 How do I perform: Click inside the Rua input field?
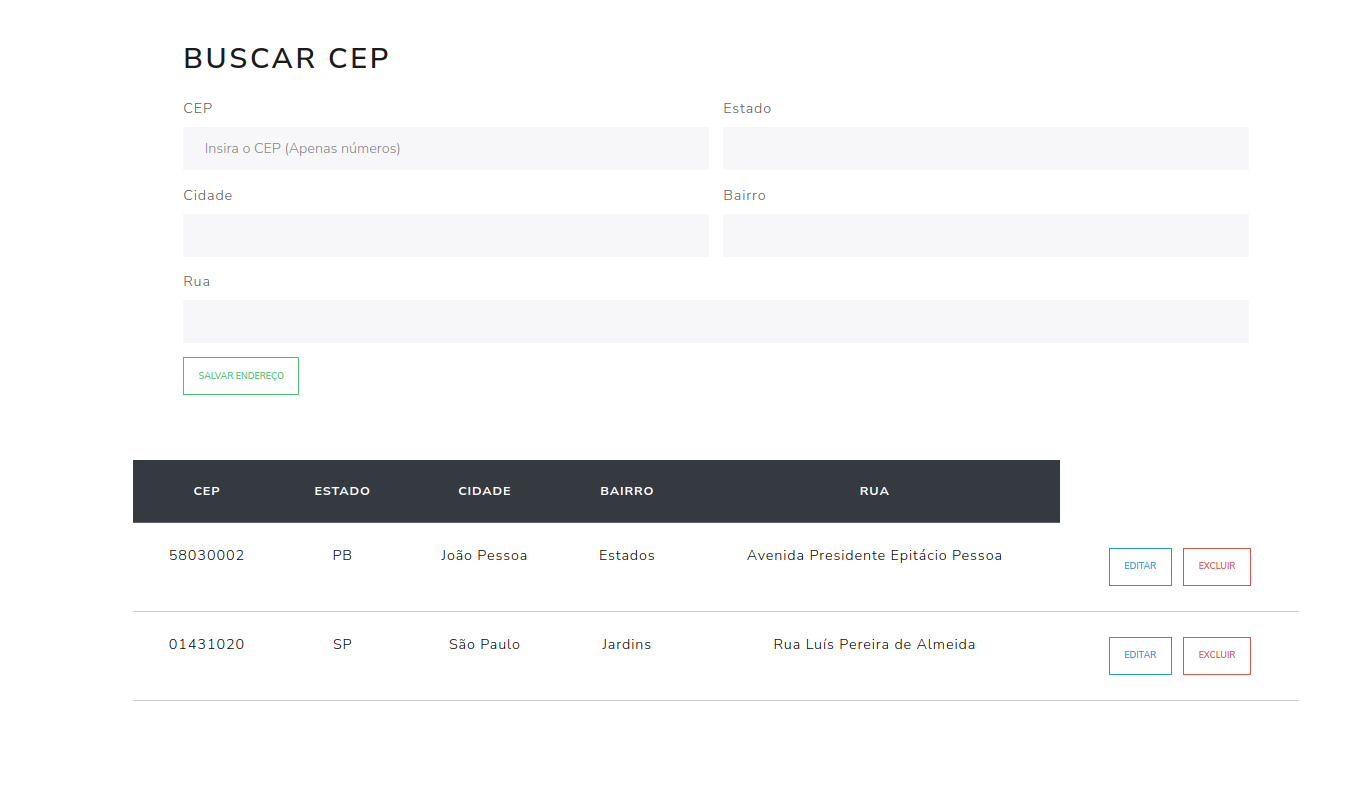(715, 321)
